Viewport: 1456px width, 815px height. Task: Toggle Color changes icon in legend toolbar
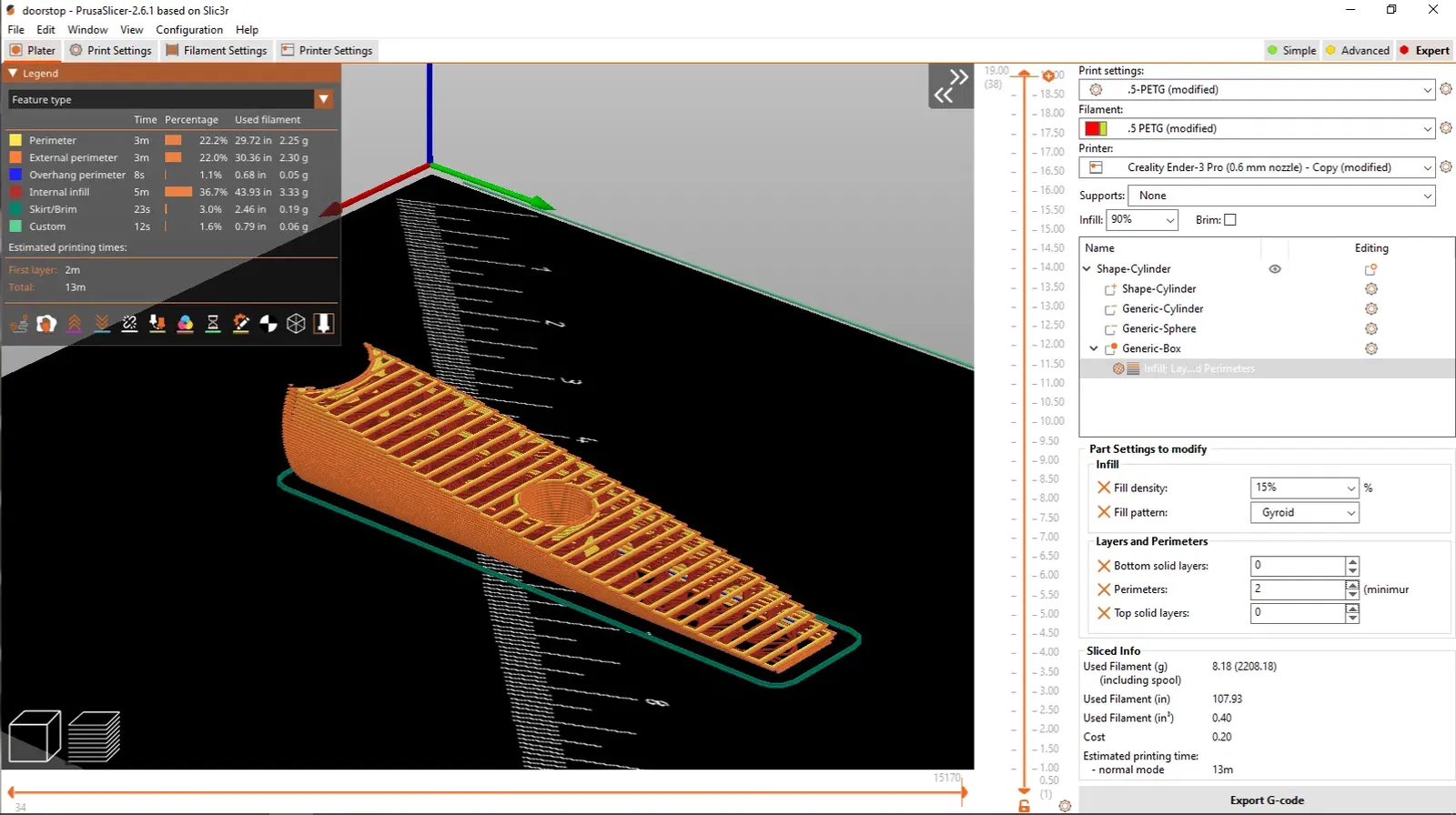[x=185, y=323]
